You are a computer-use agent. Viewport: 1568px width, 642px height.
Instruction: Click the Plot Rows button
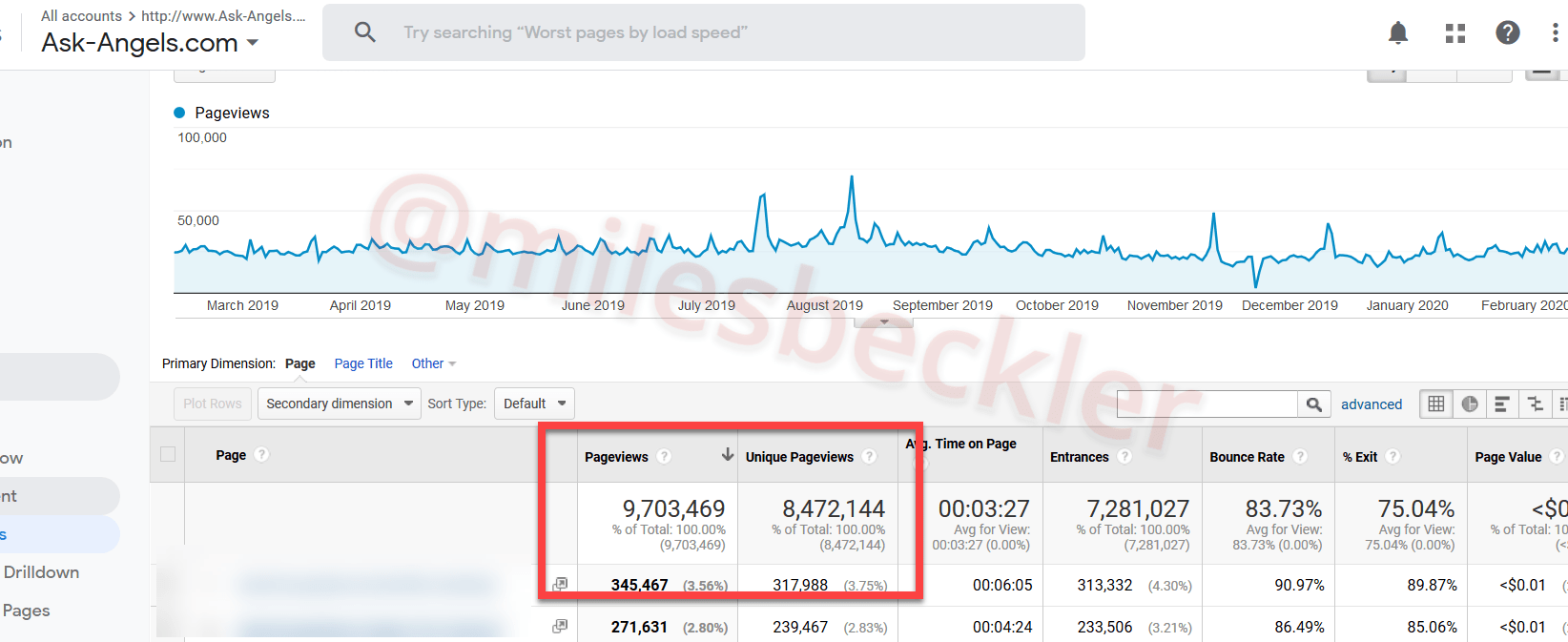pos(213,404)
